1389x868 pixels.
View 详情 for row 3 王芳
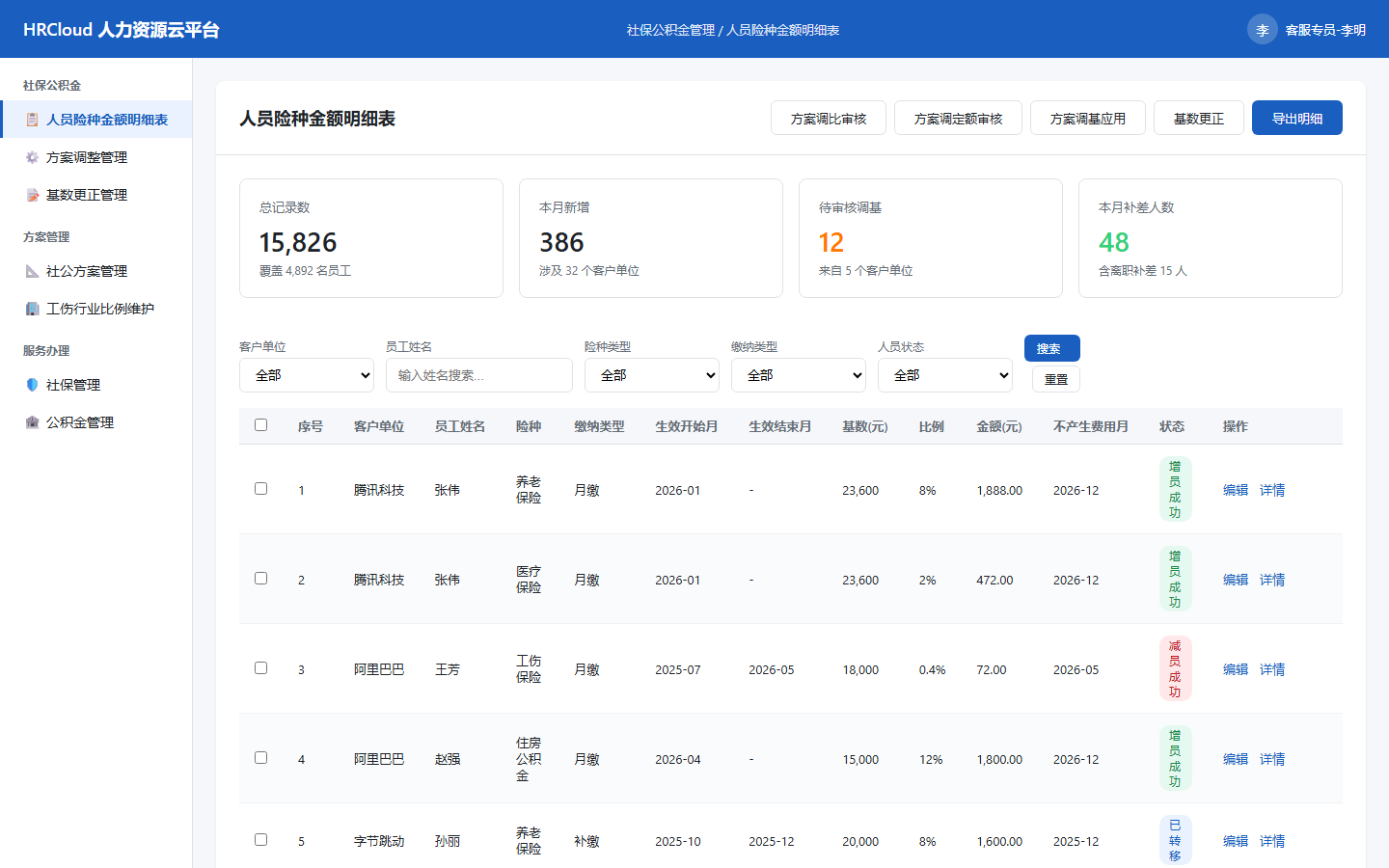tap(1272, 669)
